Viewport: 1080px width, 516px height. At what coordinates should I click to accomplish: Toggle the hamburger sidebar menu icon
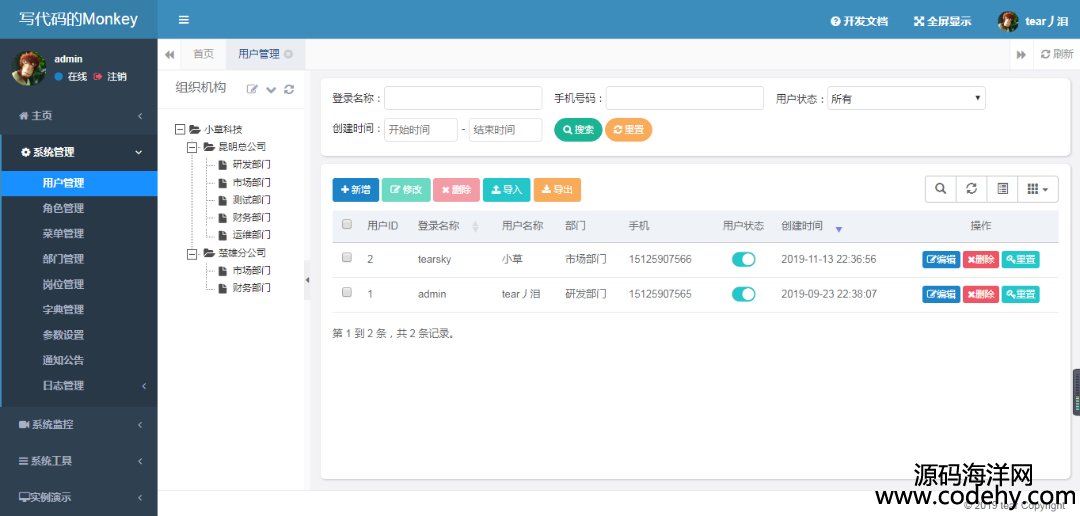[184, 20]
